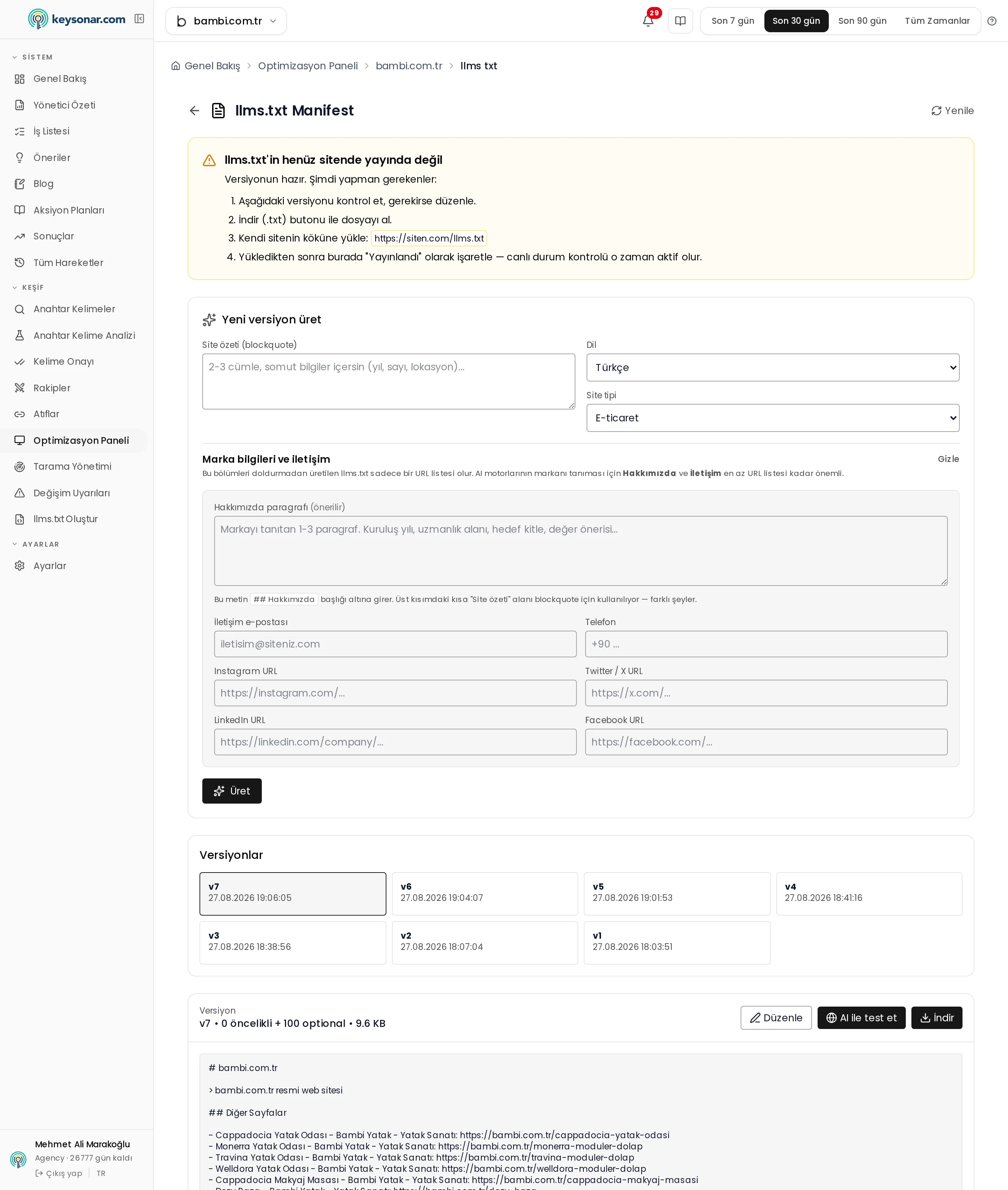Click the Ayarlar gear icon

(20, 566)
